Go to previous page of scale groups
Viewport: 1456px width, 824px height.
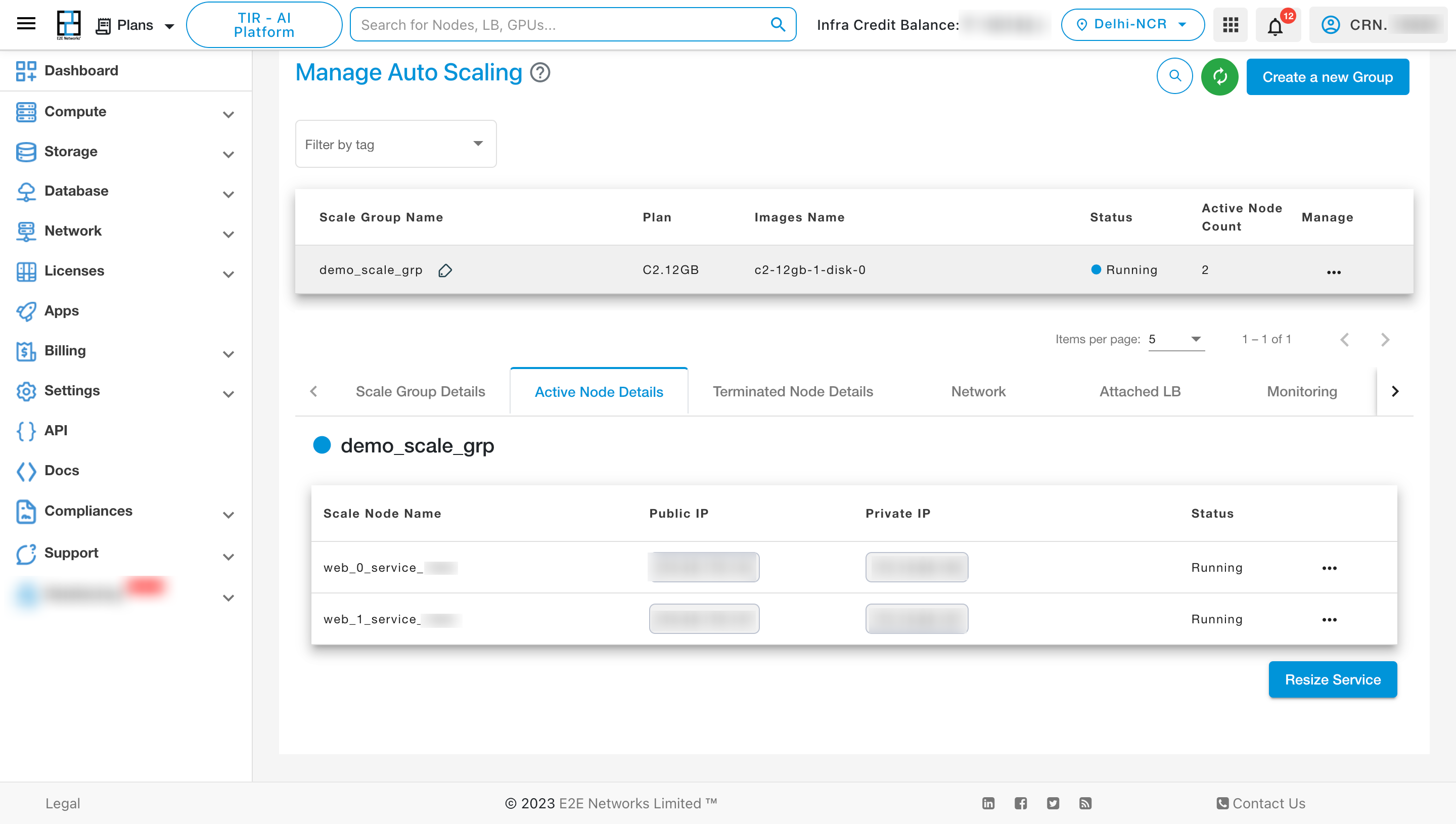coord(1344,340)
